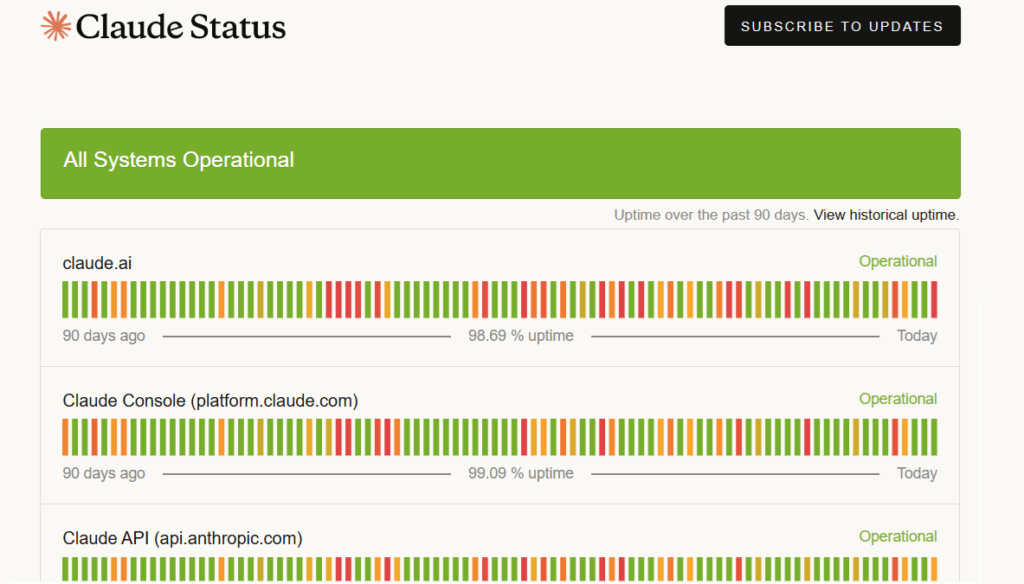The image size is (1024, 584).
Task: Click the Claude API (api.anthropic.com) name
Action: 182,538
